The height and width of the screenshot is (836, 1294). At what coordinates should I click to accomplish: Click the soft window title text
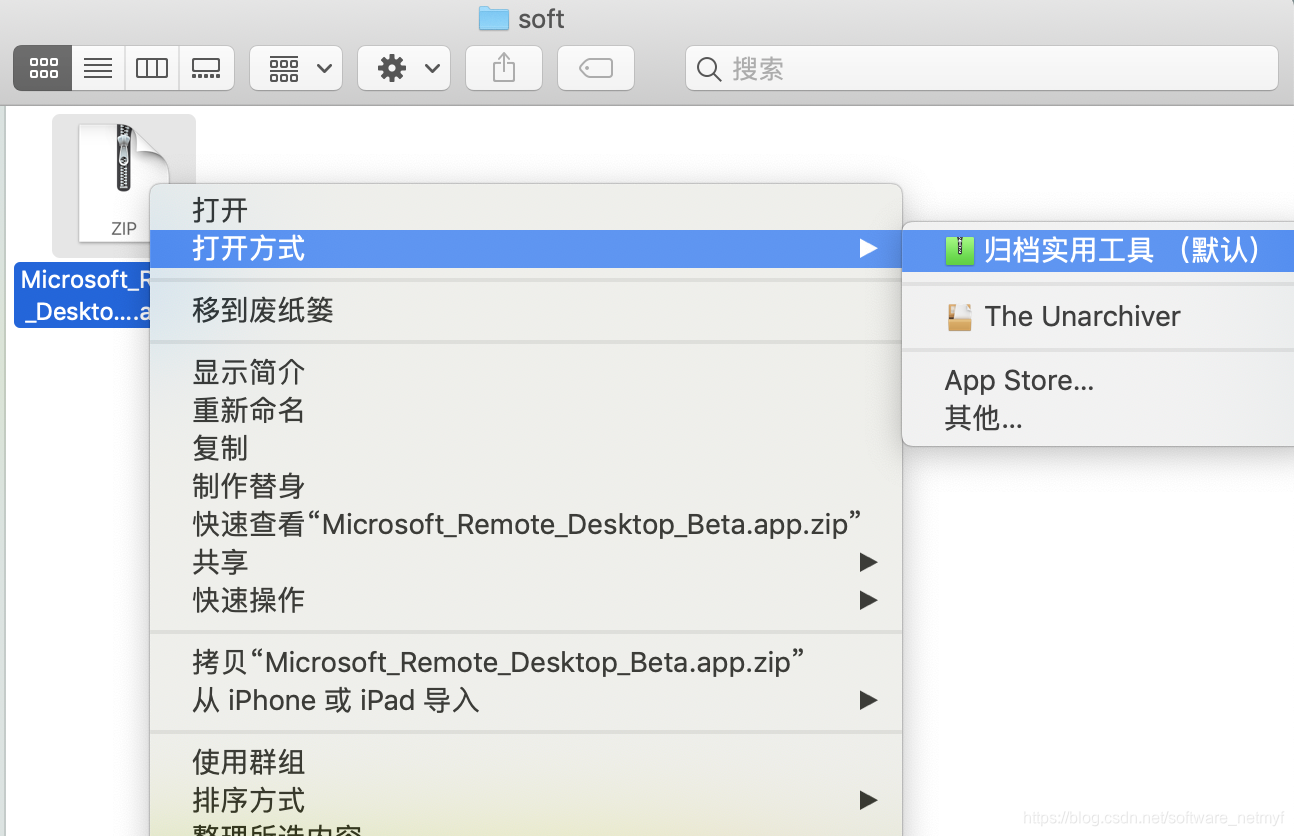tap(541, 19)
